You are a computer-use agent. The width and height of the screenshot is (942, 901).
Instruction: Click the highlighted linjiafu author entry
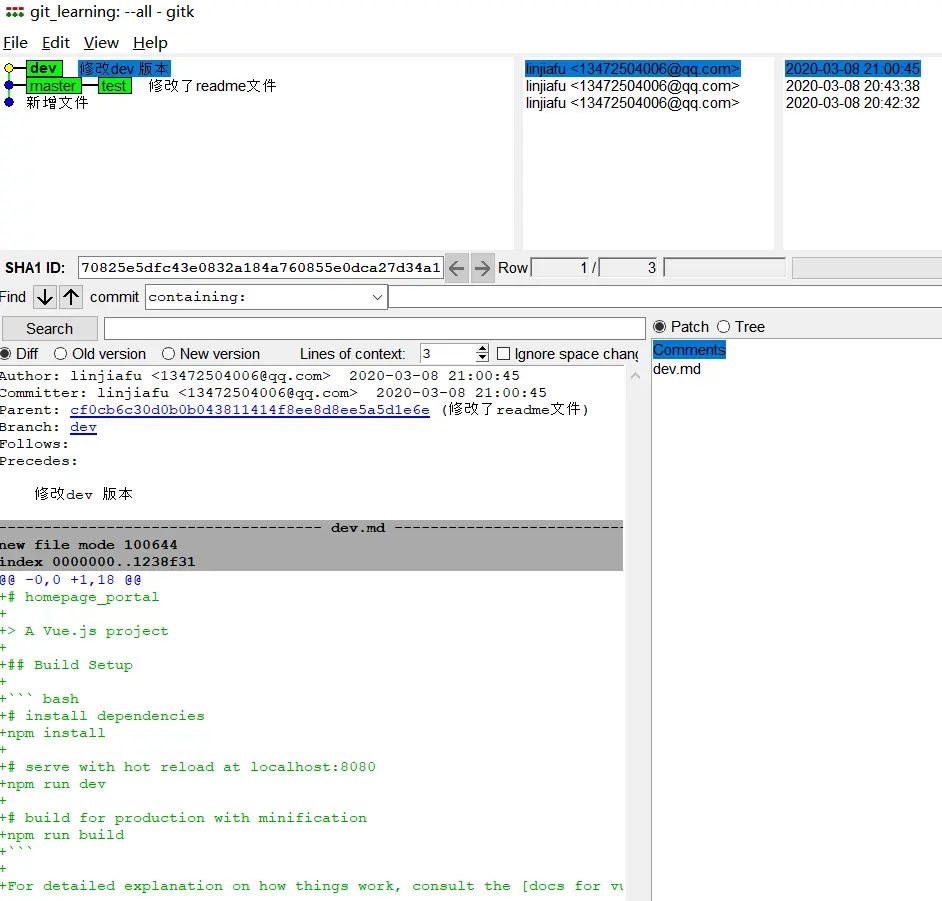pyautogui.click(x=633, y=68)
